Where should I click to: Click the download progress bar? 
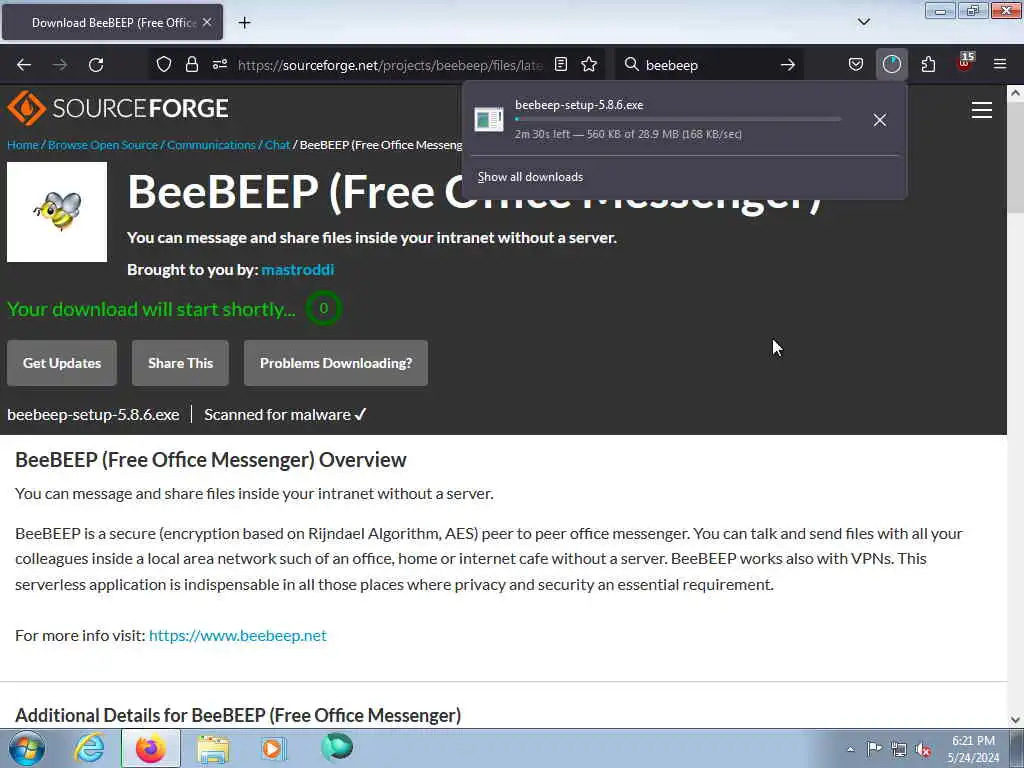(x=678, y=119)
